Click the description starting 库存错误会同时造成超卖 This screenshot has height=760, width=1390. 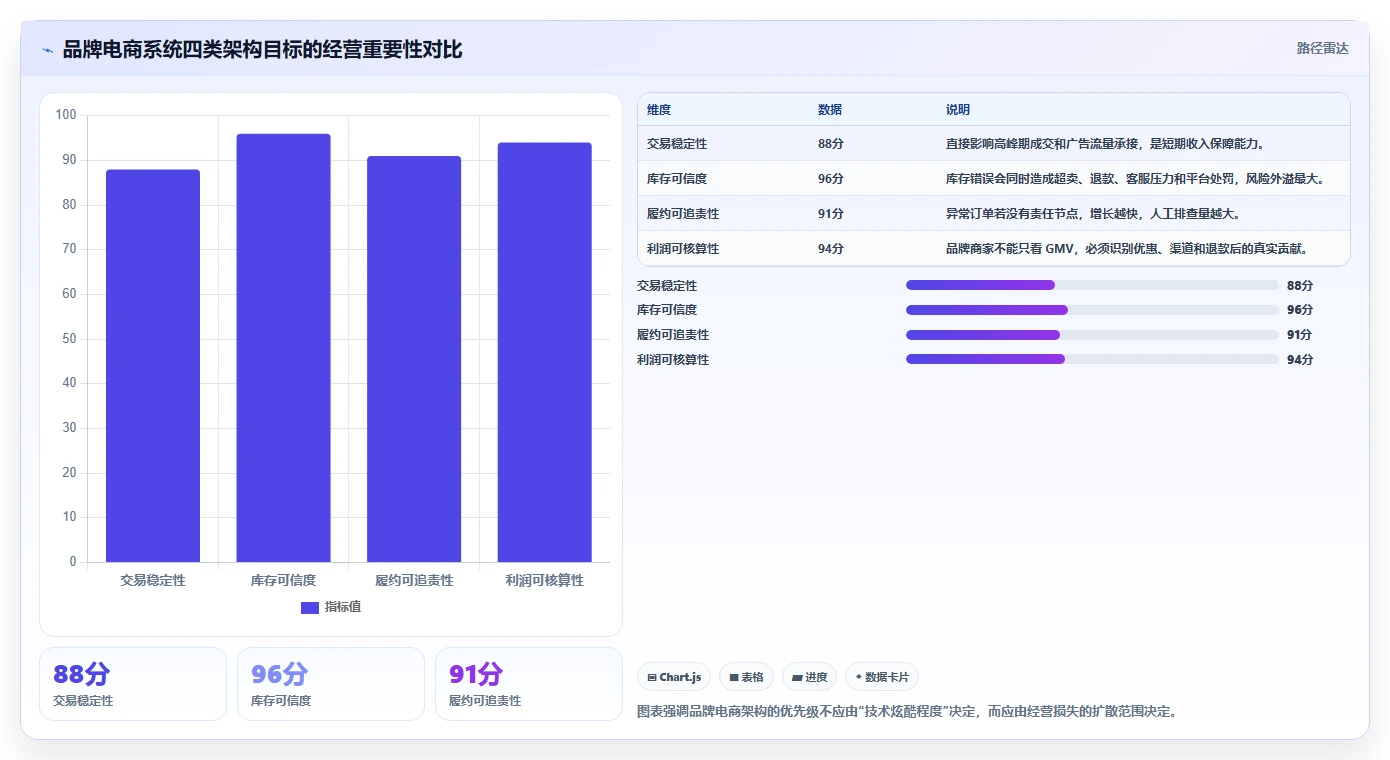(x=1135, y=179)
